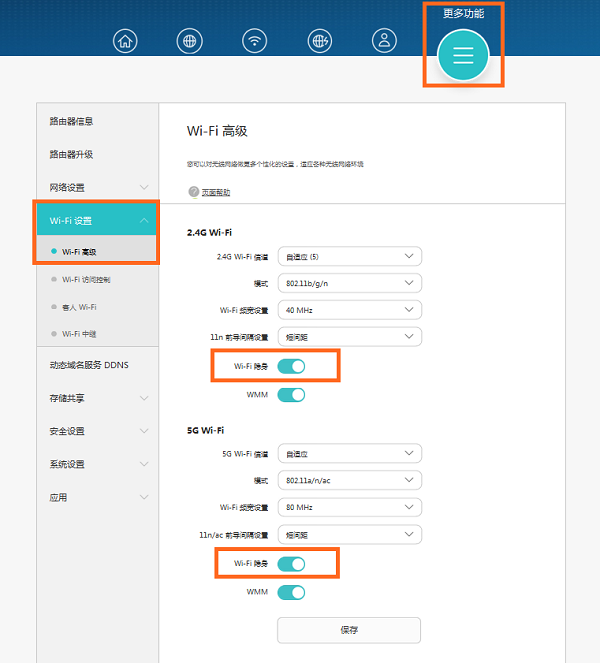Expand the 安全设置 sidebar section
600x663 pixels.
97,431
